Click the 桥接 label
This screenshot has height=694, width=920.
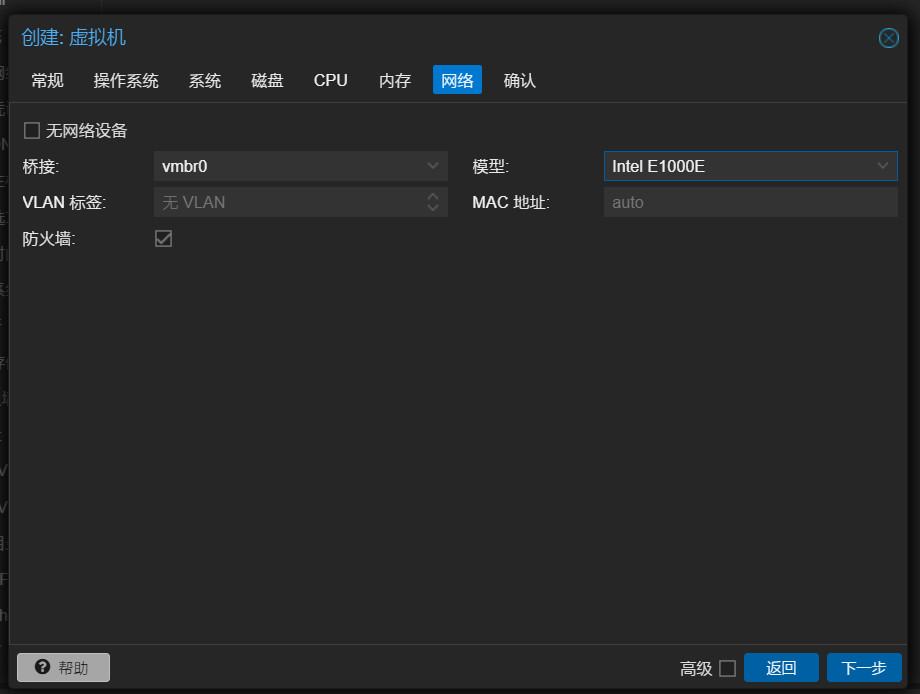[40, 167]
